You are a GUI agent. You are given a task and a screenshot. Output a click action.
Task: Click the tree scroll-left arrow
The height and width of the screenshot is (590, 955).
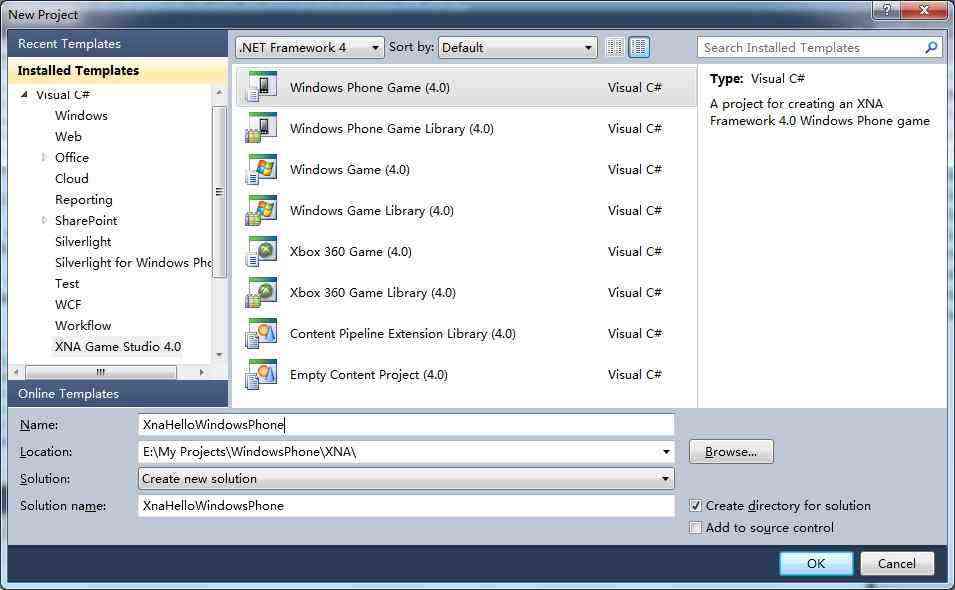tap(16, 371)
